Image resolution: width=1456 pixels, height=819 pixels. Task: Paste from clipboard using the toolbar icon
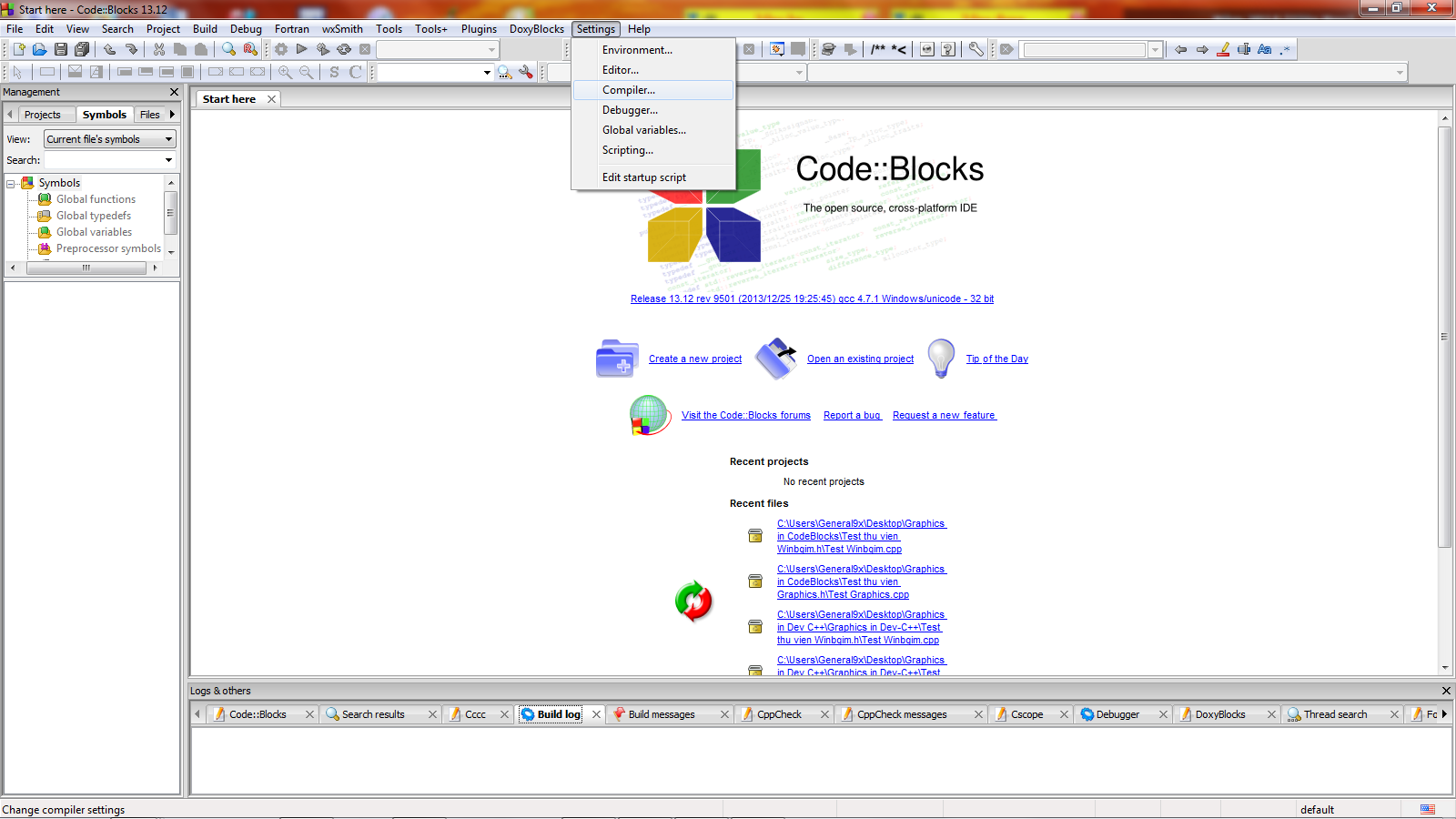pos(202,49)
